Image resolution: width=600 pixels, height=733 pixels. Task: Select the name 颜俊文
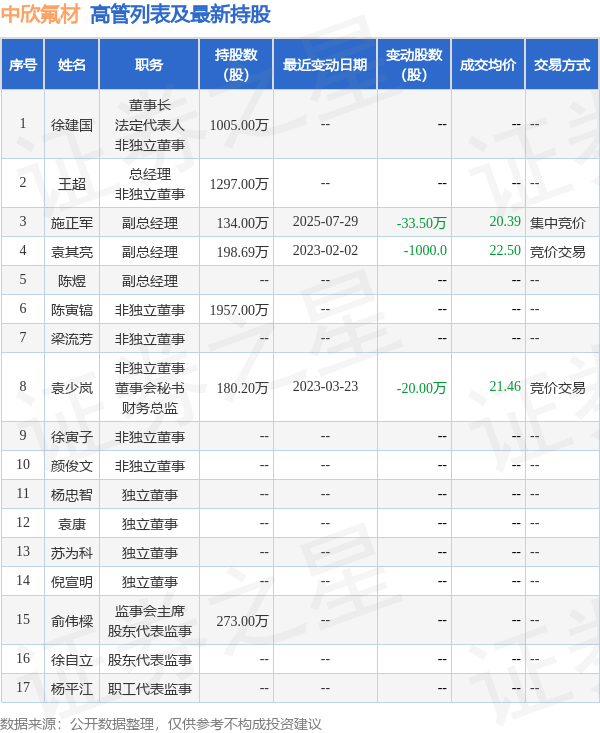(72, 466)
